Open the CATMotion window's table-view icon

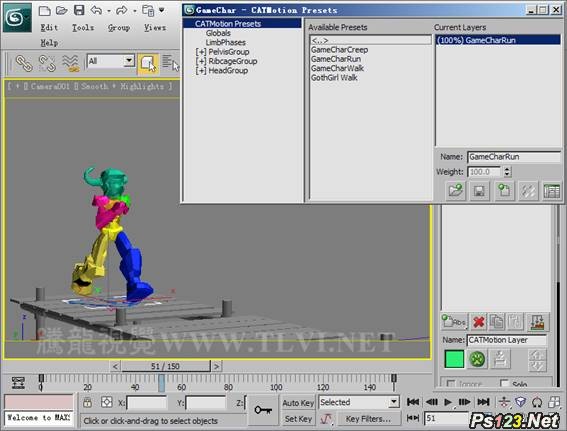tap(552, 190)
